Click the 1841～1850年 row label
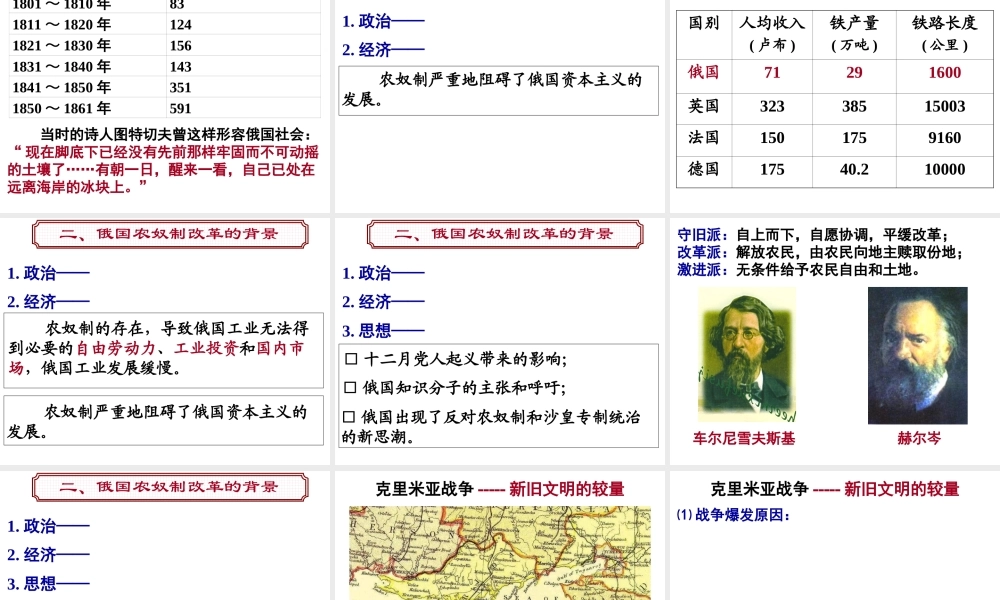1000x600 pixels. point(62,87)
